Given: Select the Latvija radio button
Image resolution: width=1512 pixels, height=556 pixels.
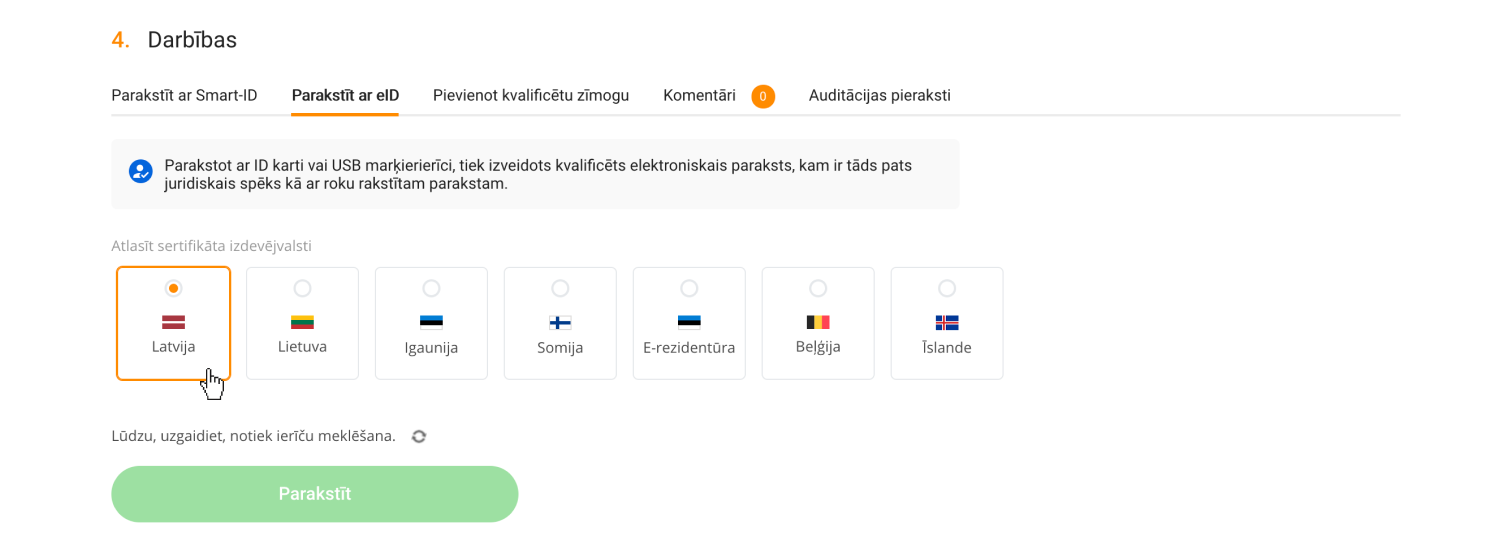Looking at the screenshot, I should (x=173, y=288).
